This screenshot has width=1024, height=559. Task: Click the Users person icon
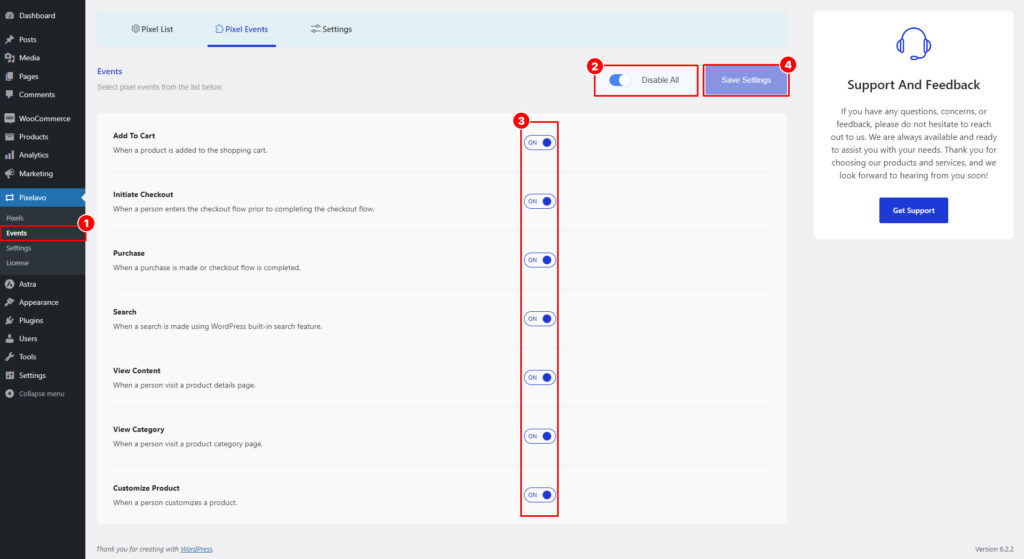click(x=9, y=339)
